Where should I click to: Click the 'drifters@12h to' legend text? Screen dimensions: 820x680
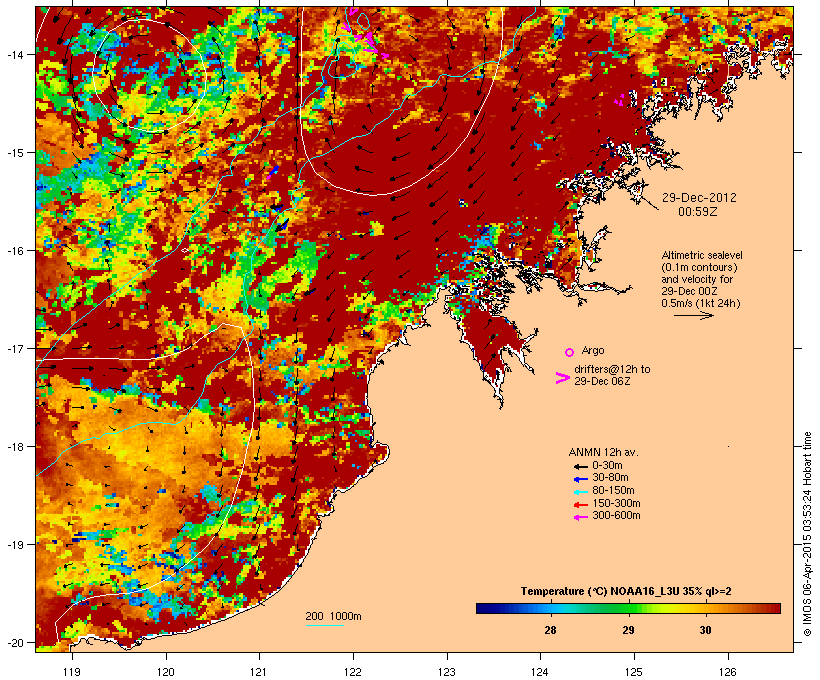[x=612, y=369]
